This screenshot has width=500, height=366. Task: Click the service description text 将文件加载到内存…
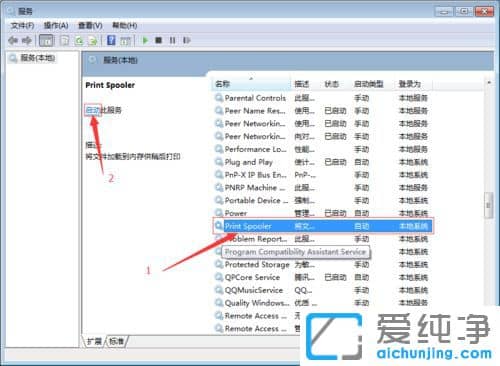133,156
